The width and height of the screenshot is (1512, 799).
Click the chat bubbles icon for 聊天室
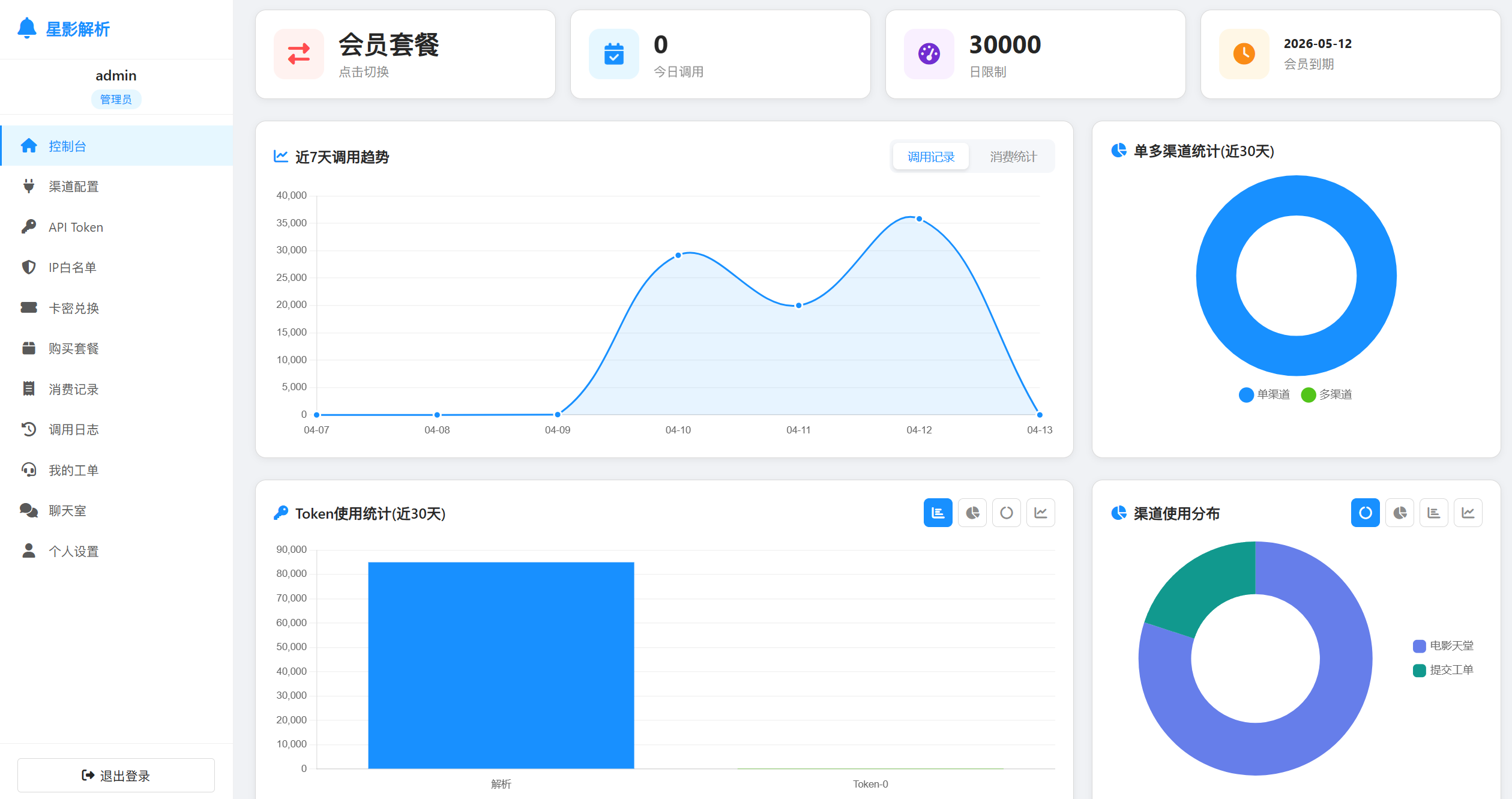(29, 510)
